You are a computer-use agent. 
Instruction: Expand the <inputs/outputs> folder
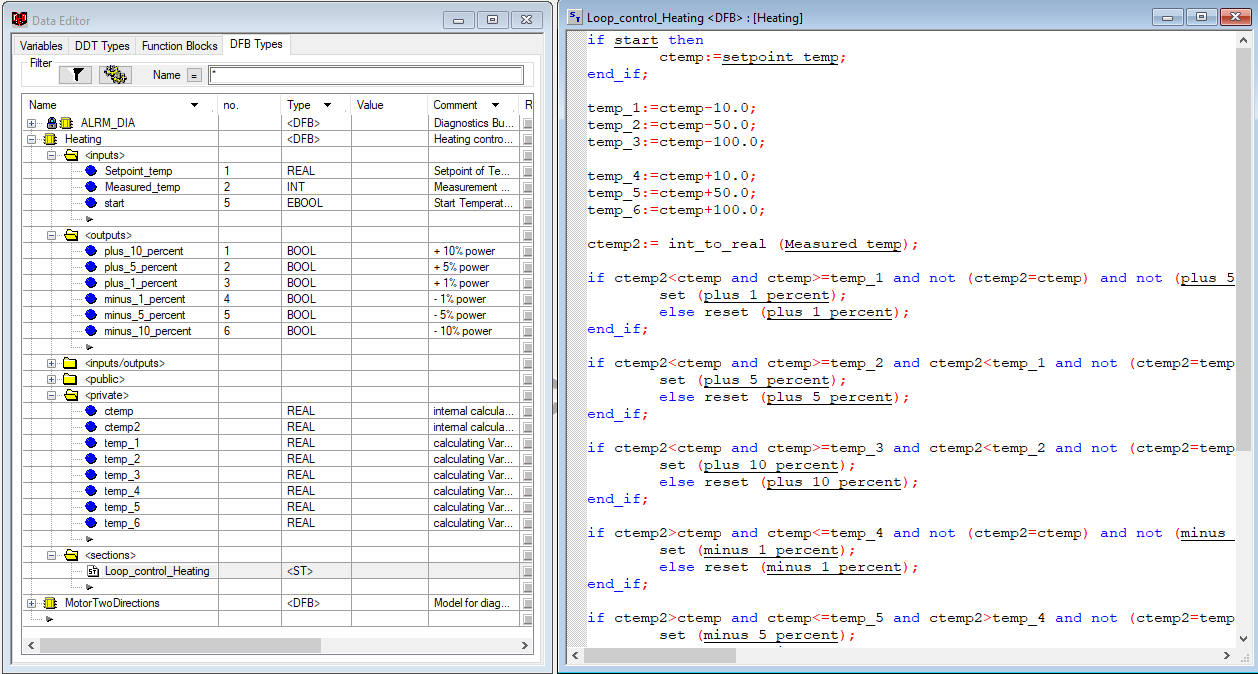(x=52, y=363)
